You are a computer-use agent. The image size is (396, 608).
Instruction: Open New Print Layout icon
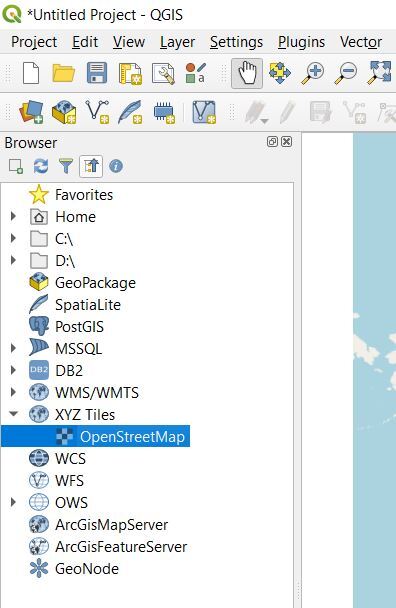pos(130,73)
